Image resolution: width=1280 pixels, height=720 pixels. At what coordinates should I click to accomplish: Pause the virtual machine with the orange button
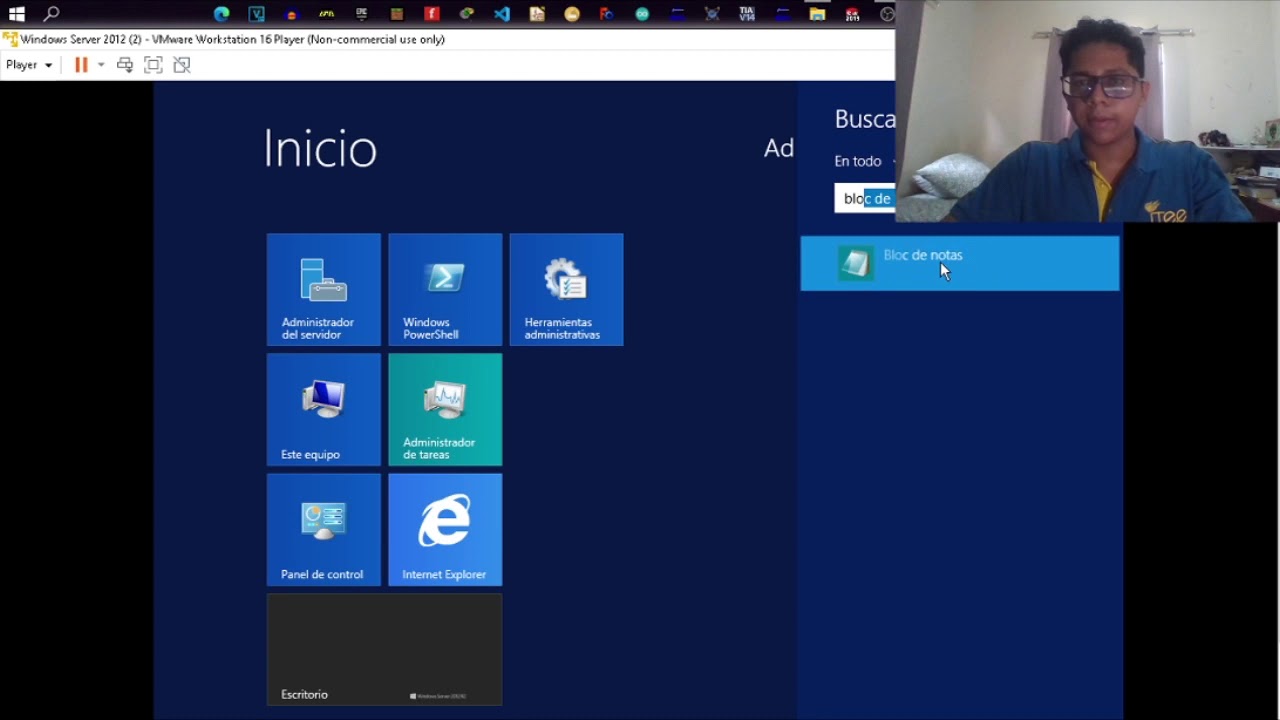[81, 65]
